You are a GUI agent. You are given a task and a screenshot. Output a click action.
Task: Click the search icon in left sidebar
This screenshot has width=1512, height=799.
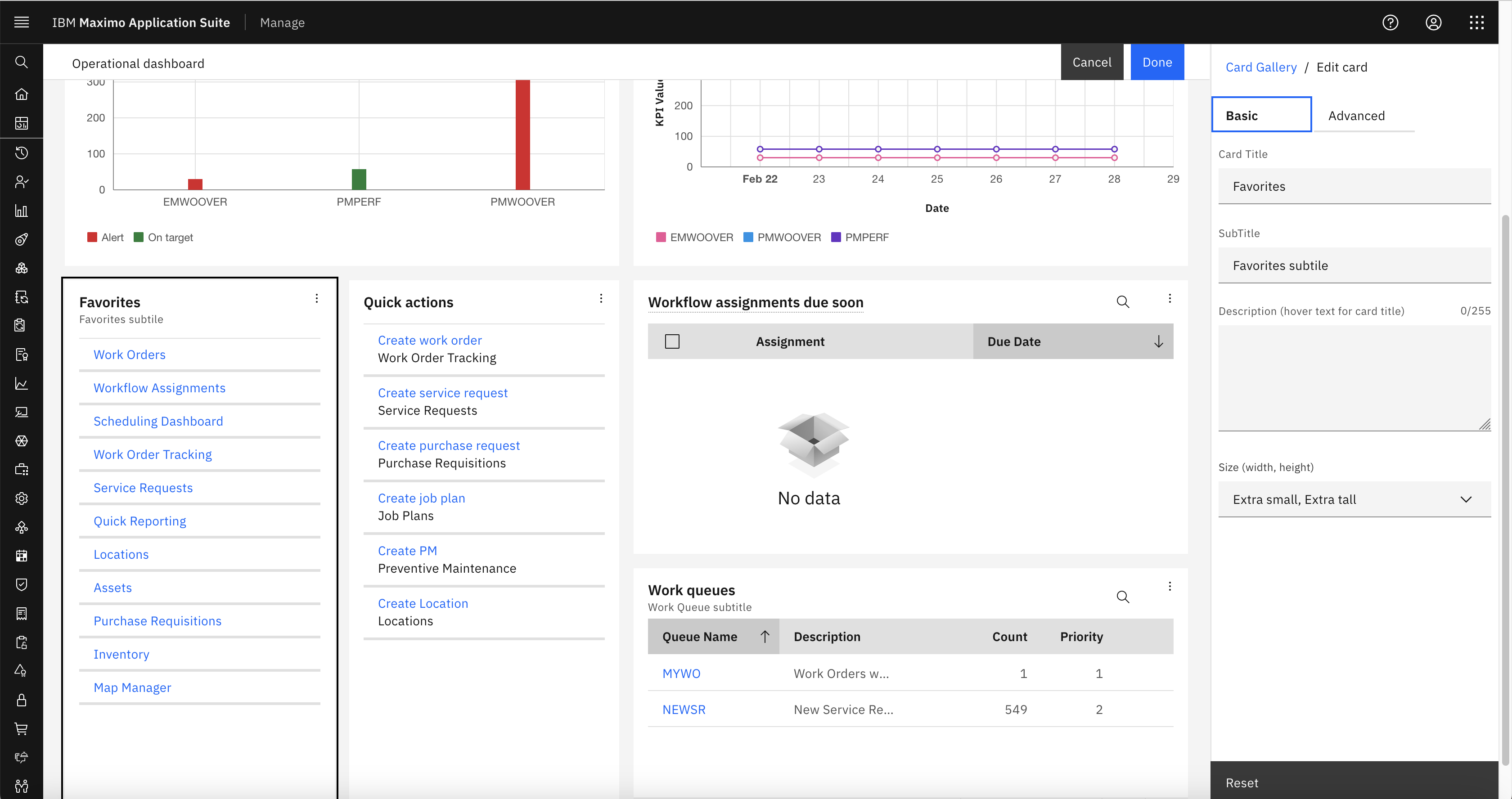click(x=22, y=62)
